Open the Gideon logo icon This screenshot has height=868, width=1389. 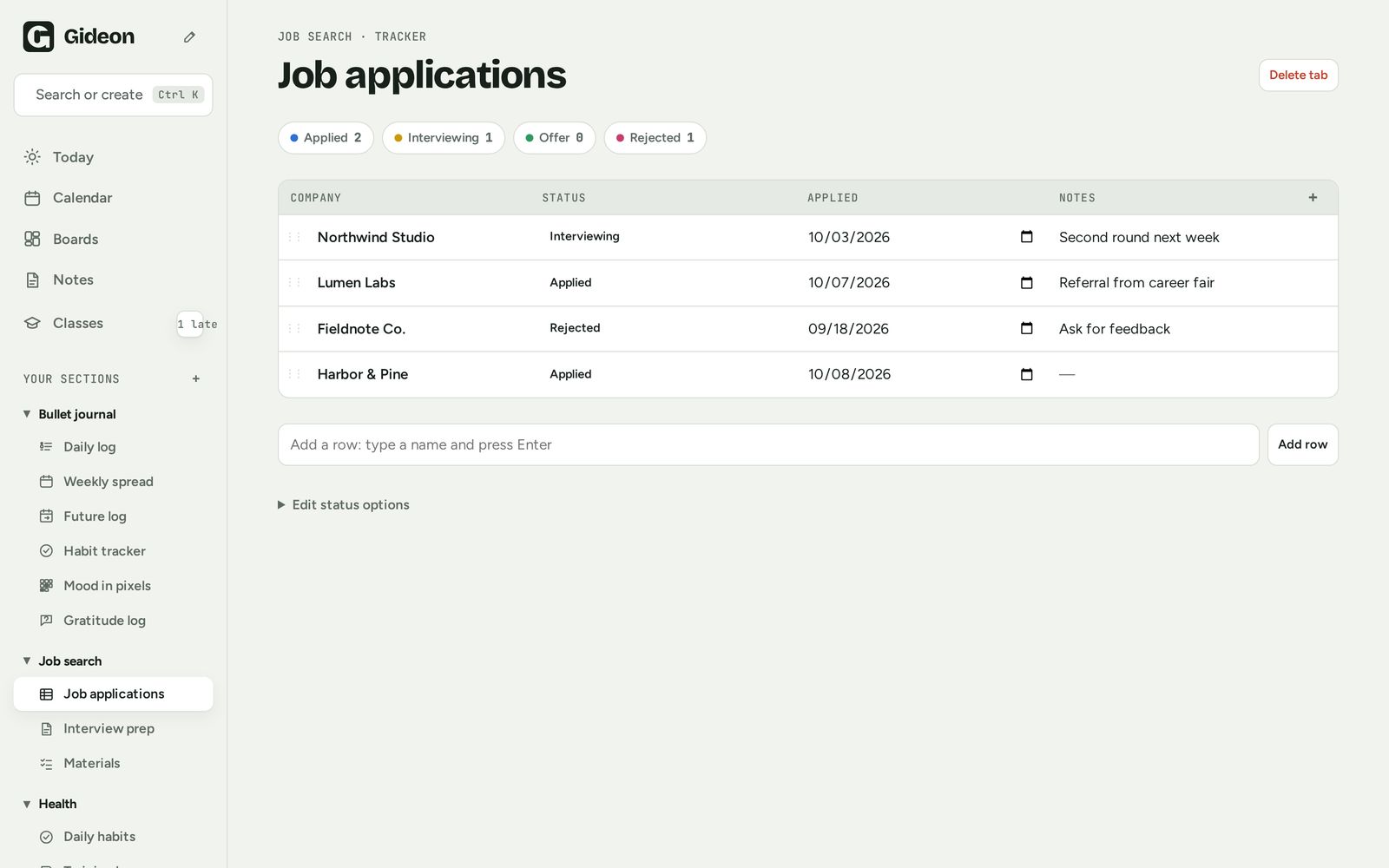38,36
